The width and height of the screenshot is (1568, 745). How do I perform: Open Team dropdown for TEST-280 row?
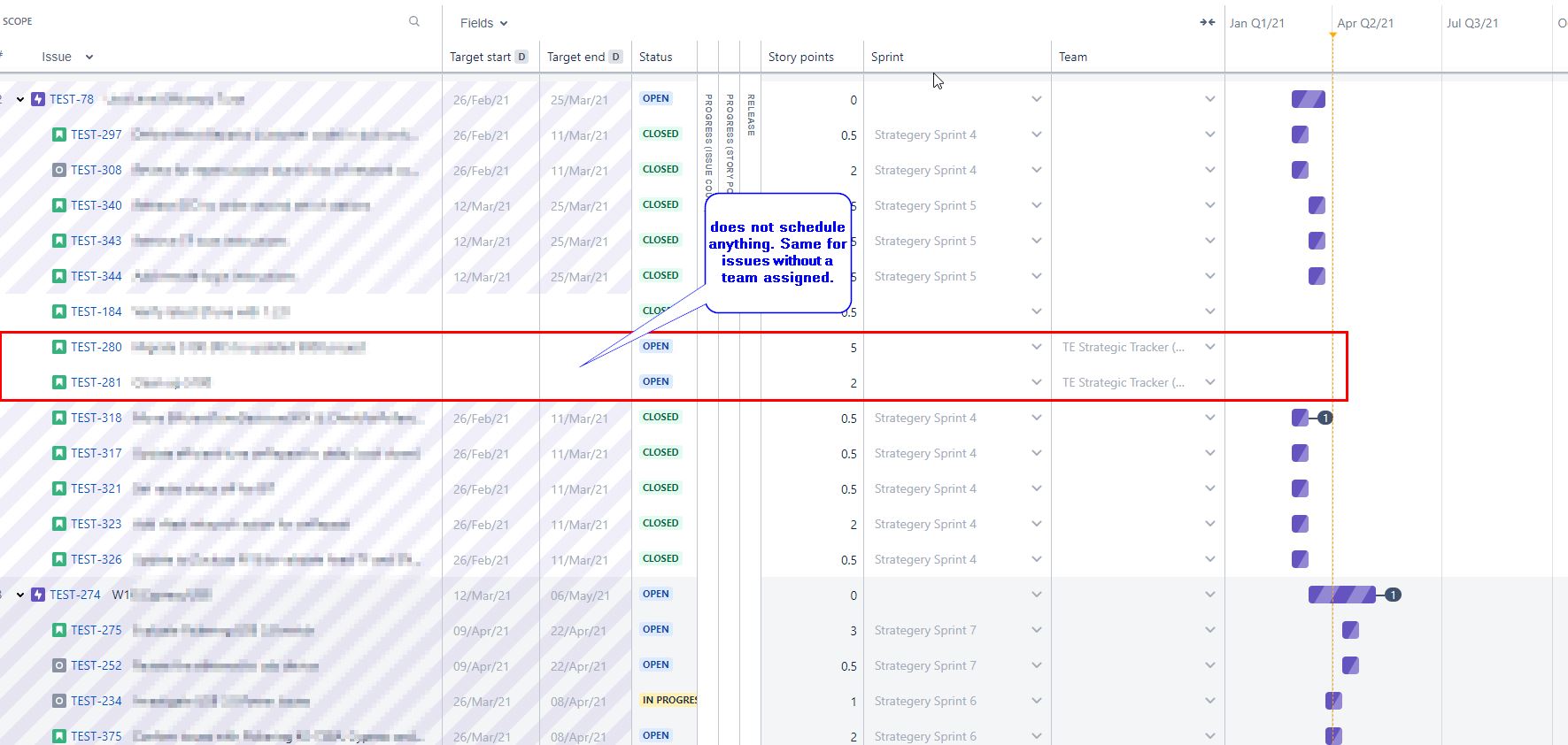point(1210,347)
